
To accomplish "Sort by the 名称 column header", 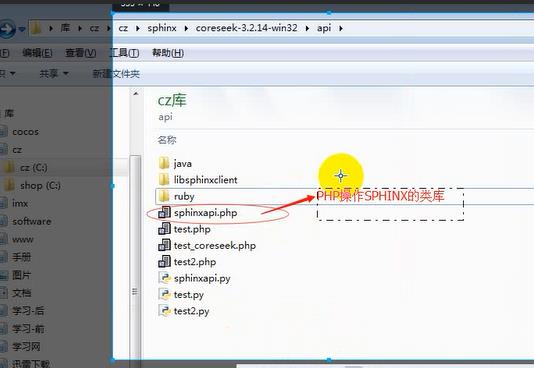I will pyautogui.click(x=167, y=140).
